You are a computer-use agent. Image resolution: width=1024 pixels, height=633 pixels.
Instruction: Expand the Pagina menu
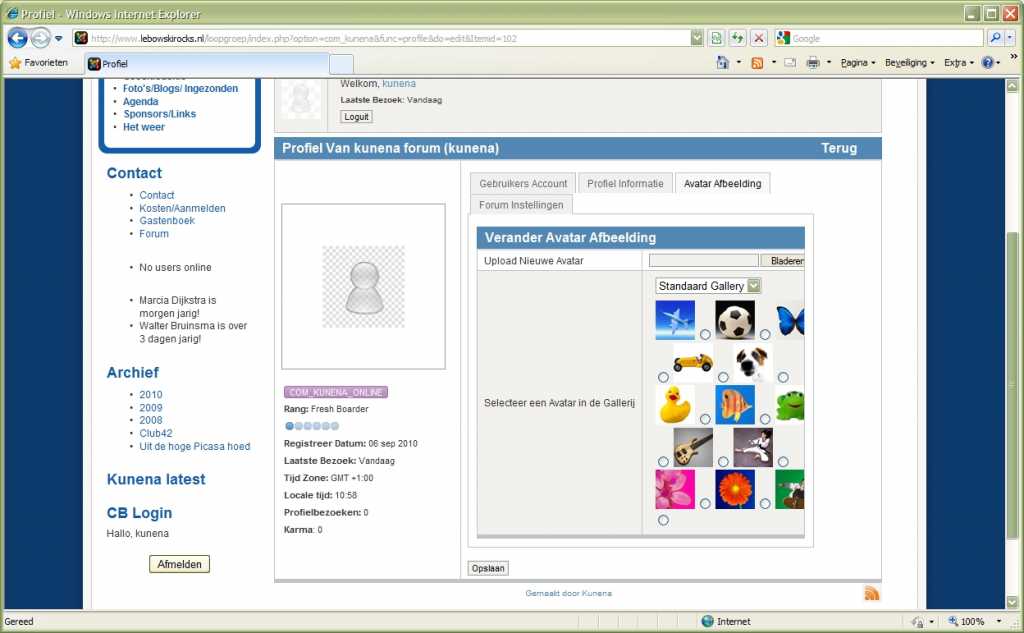[x=858, y=63]
